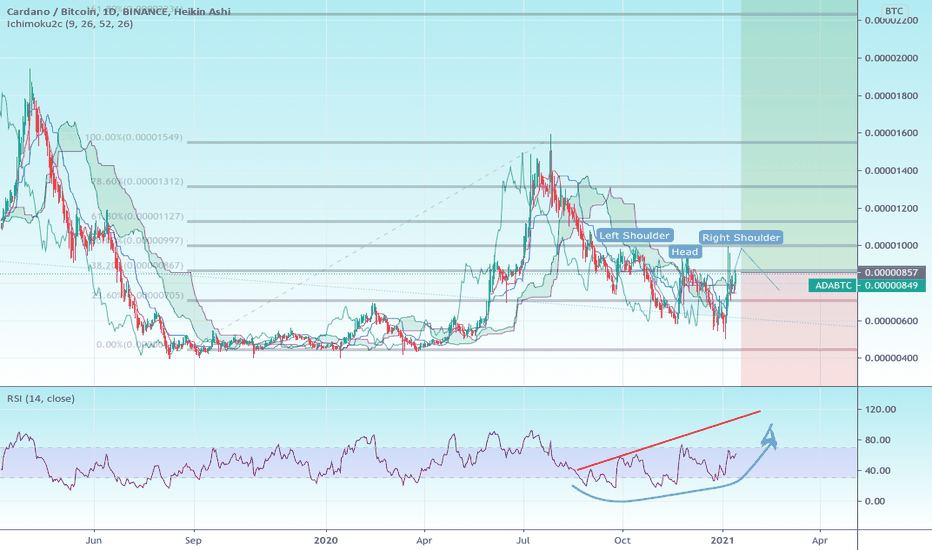This screenshot has height=550, width=932.
Task: Select the Right Shoulder annotation label
Action: tap(741, 238)
